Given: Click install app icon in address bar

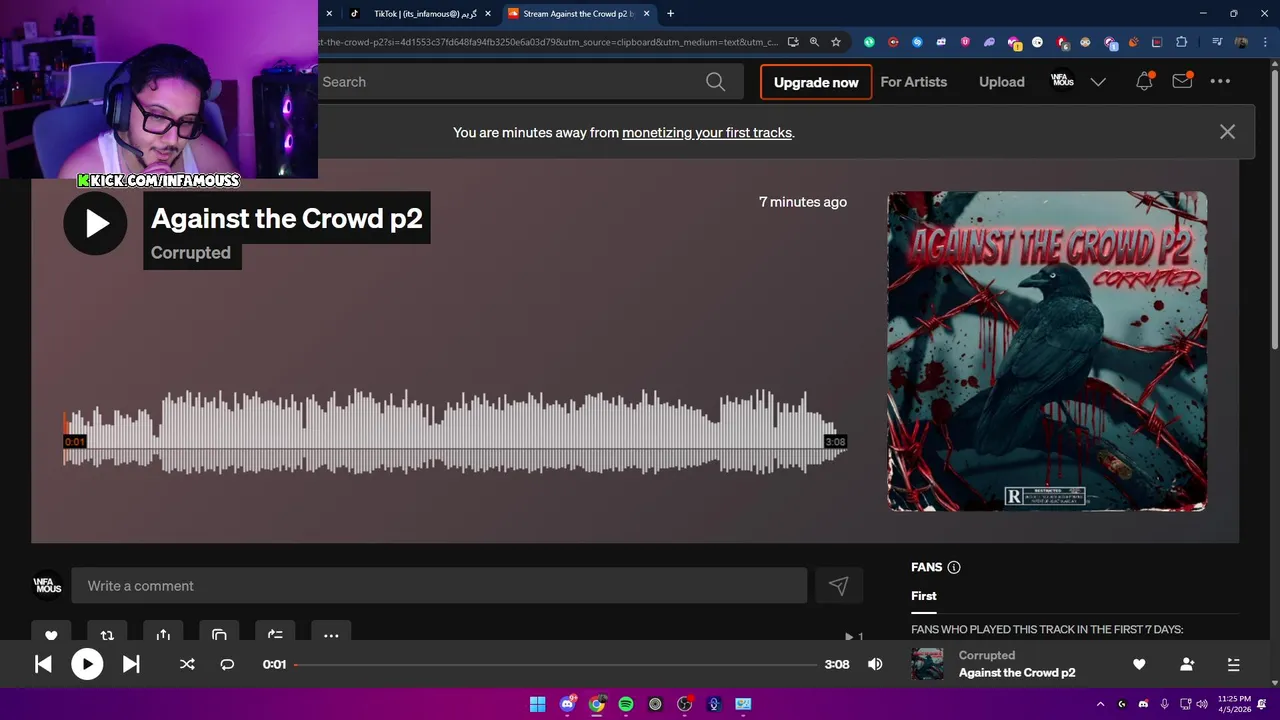Looking at the screenshot, I should [793, 42].
